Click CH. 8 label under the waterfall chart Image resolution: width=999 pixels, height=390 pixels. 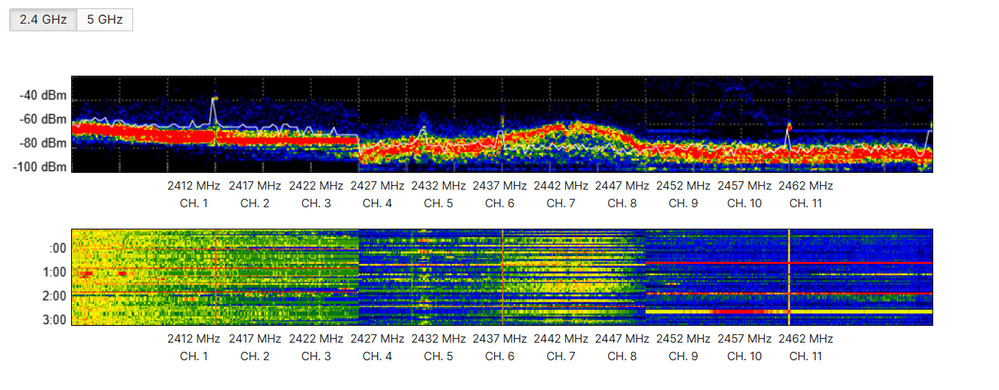622,356
